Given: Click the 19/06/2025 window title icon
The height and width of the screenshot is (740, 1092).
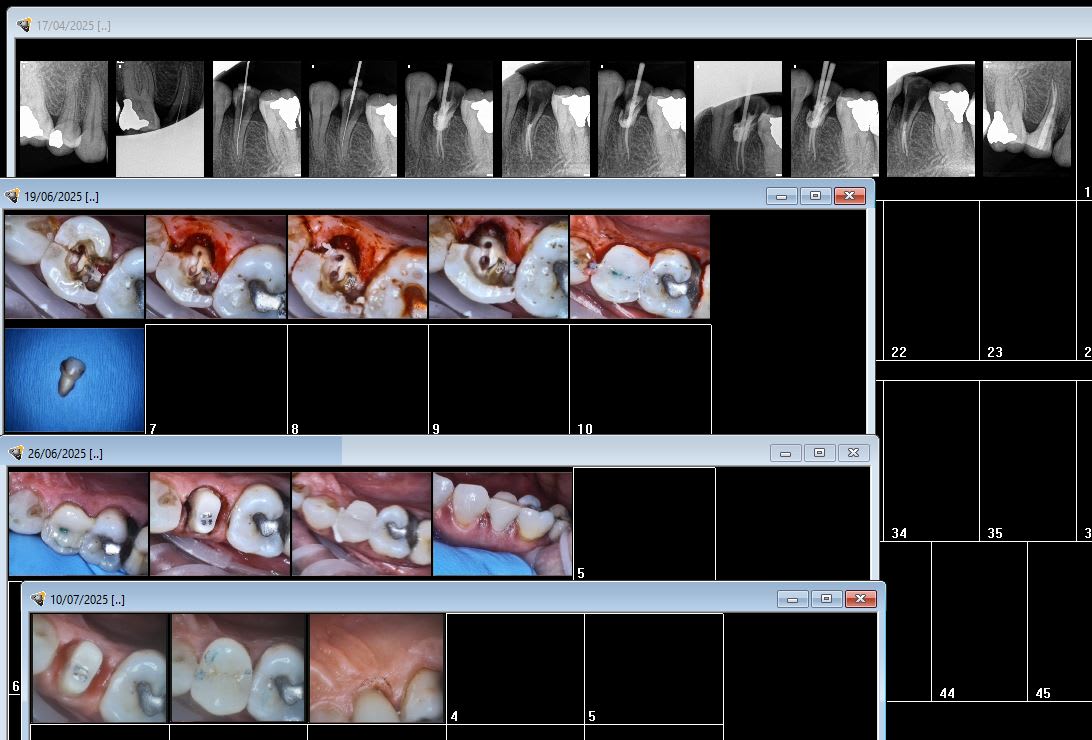Looking at the screenshot, I should pyautogui.click(x=12, y=195).
